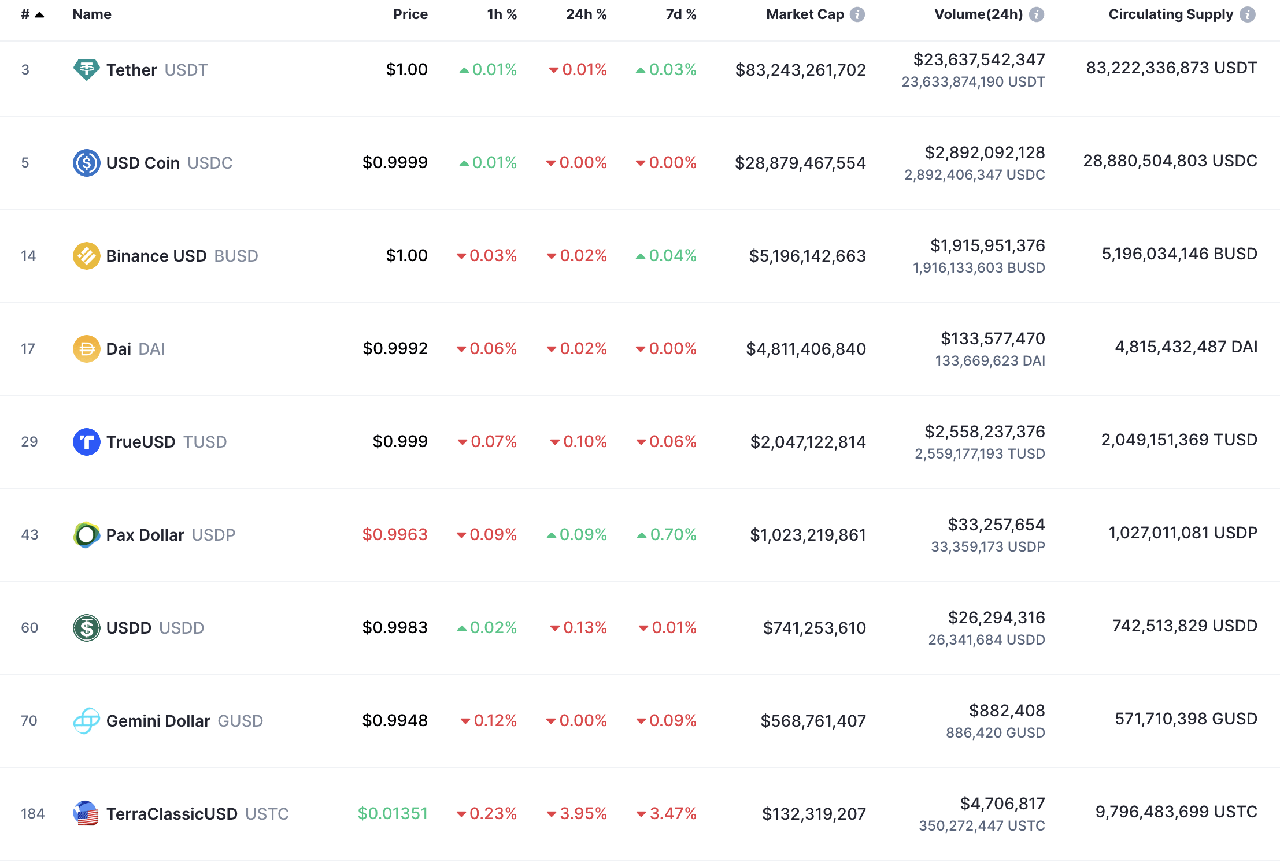Viewport: 1280px width, 863px height.
Task: Click the Volume(24h) info icon
Action: 1037,15
